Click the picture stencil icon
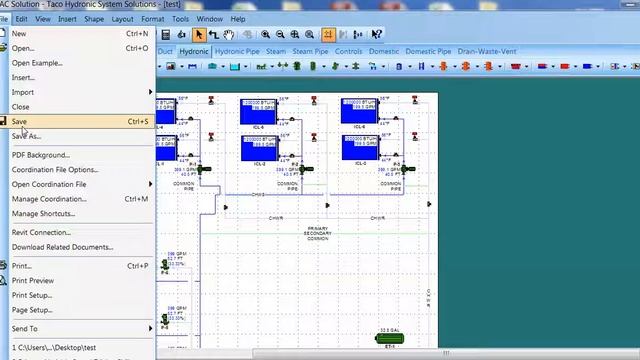The height and width of the screenshot is (360, 640). (171, 66)
